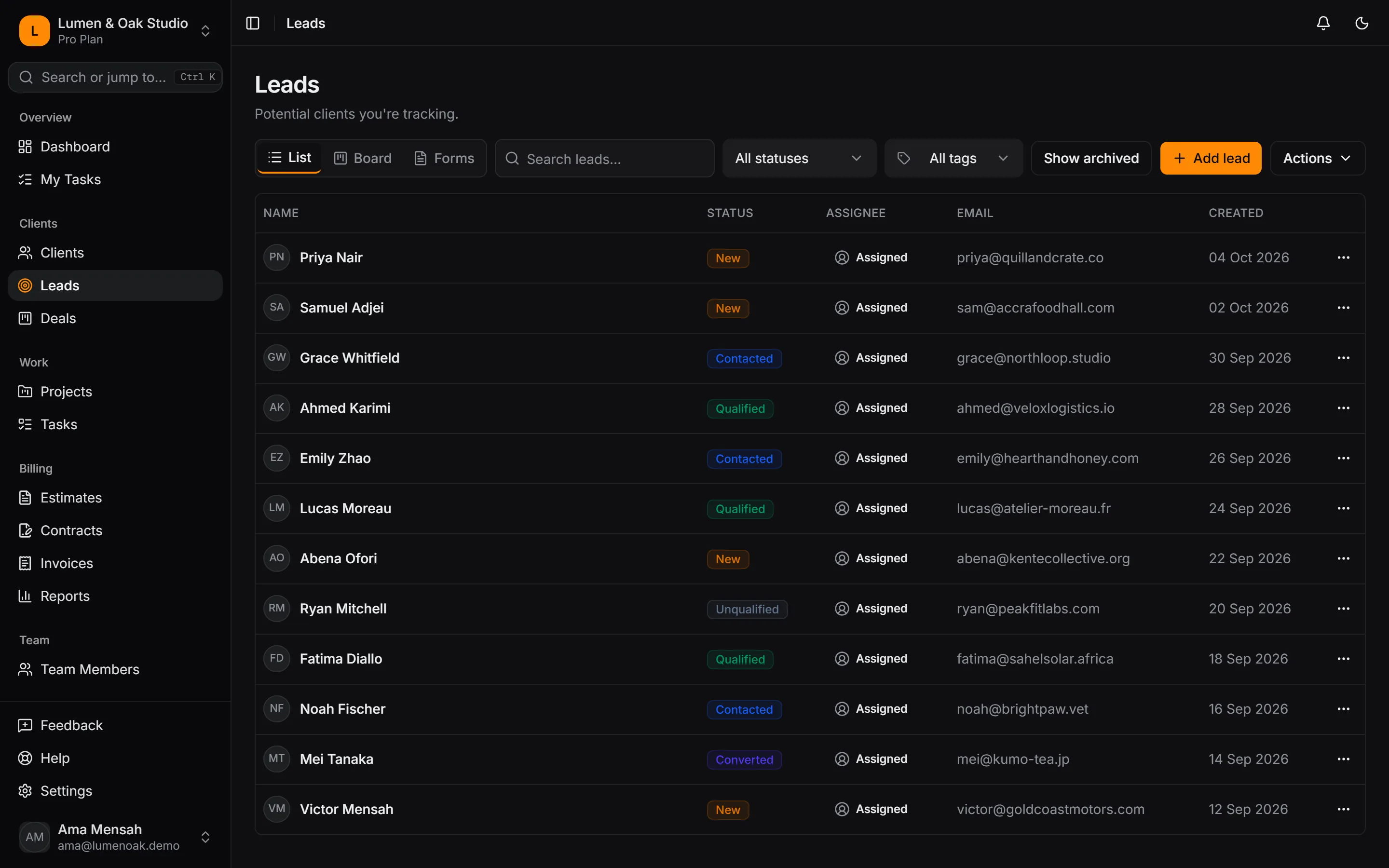The image size is (1389, 868).
Task: Open the row menu for Noah Fischer
Action: click(x=1343, y=709)
